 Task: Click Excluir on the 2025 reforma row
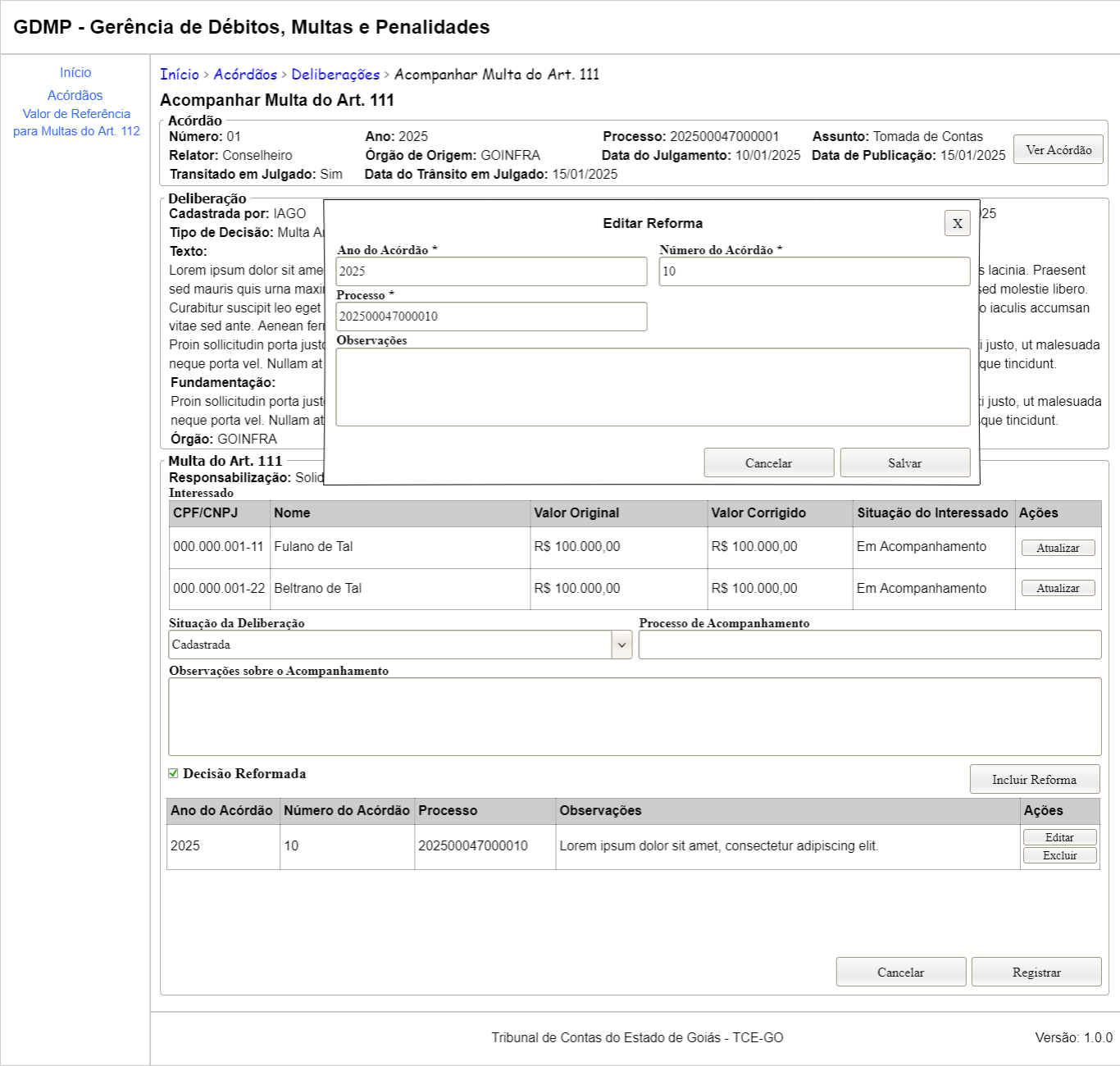click(1059, 855)
